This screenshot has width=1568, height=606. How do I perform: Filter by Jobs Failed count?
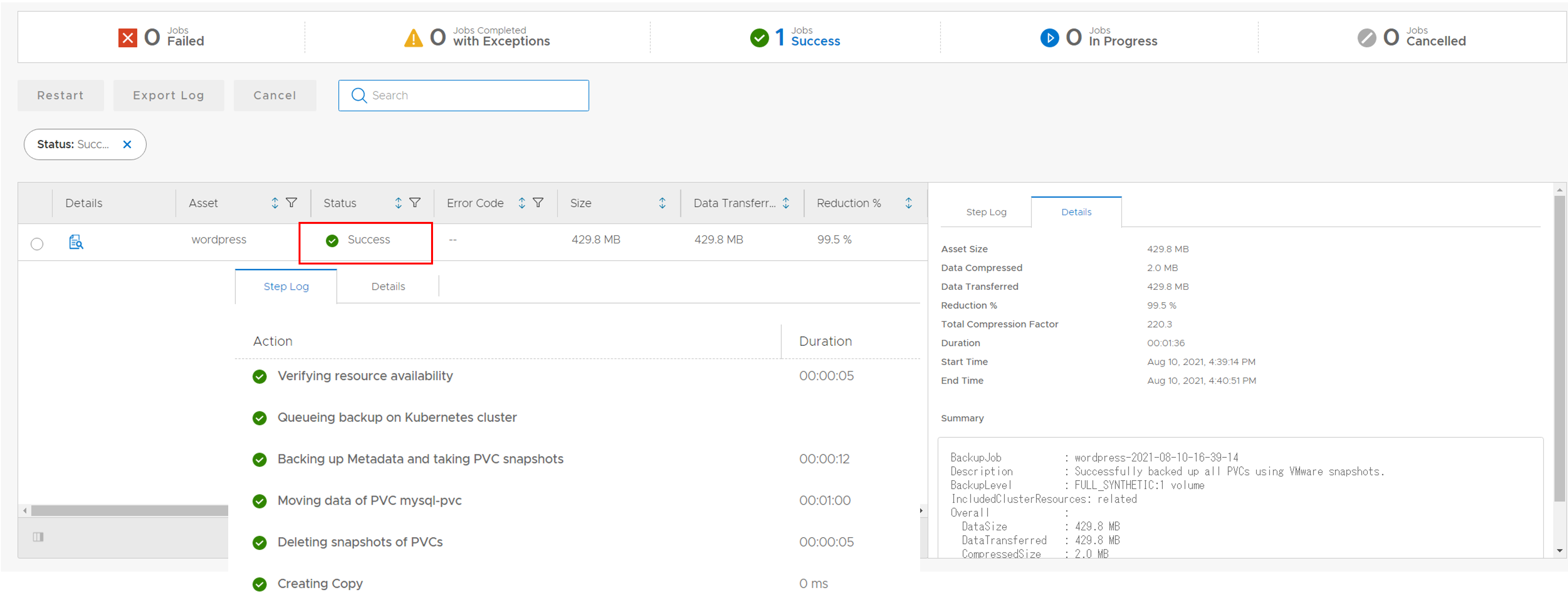click(x=161, y=38)
